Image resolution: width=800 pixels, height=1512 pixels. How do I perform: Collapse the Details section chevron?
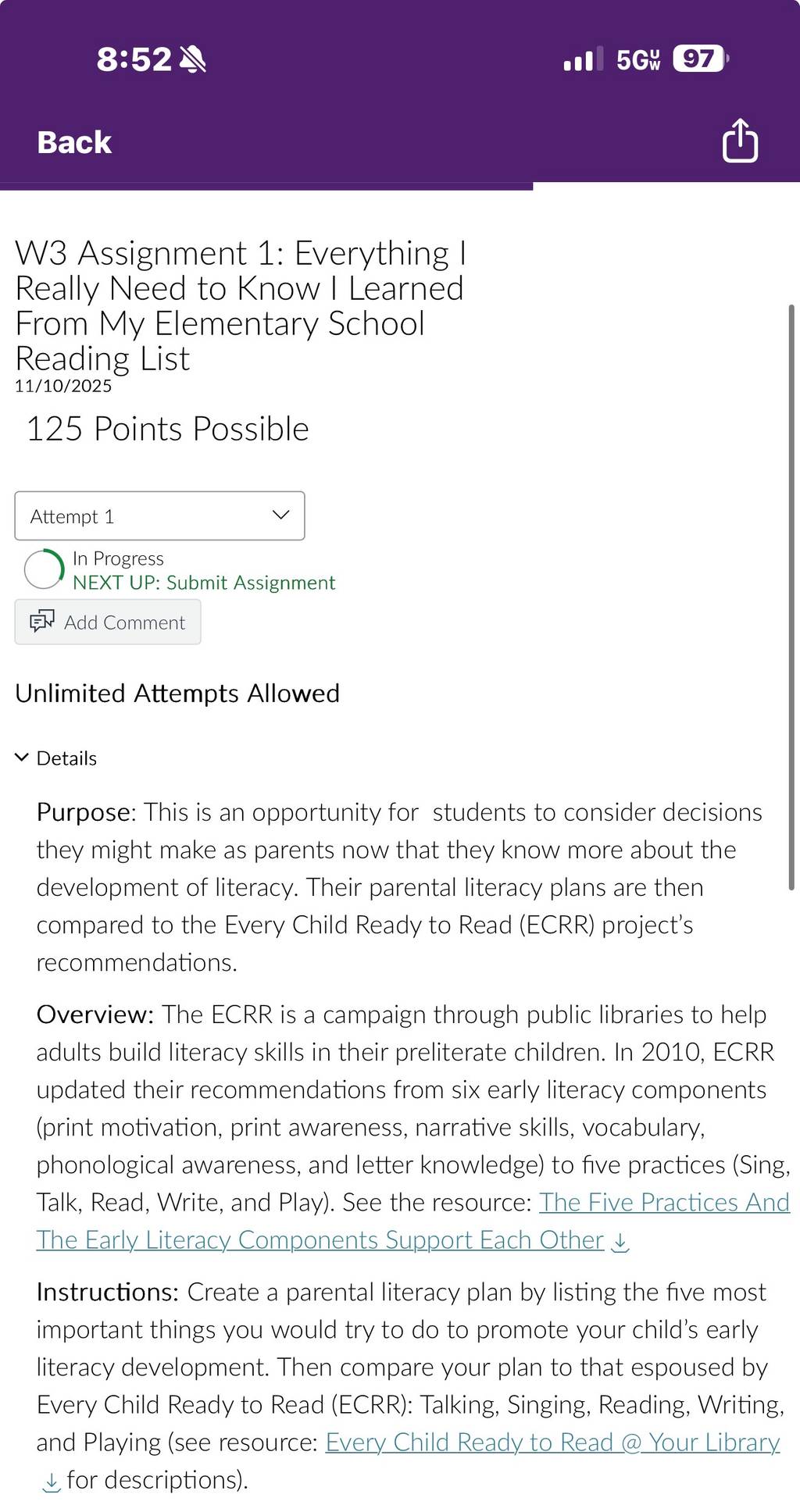pyautogui.click(x=22, y=758)
